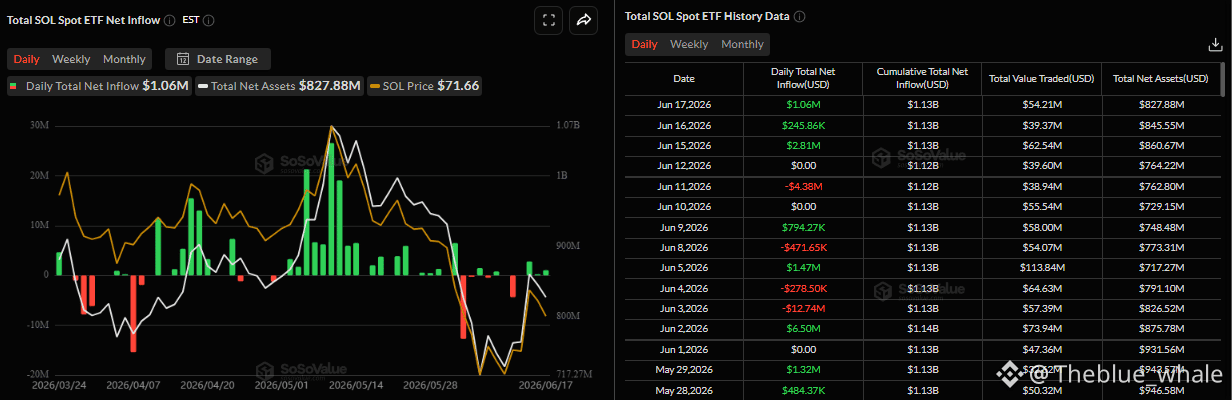
Task: Click Total Net Assets(USD) column header
Action: (x=1161, y=78)
